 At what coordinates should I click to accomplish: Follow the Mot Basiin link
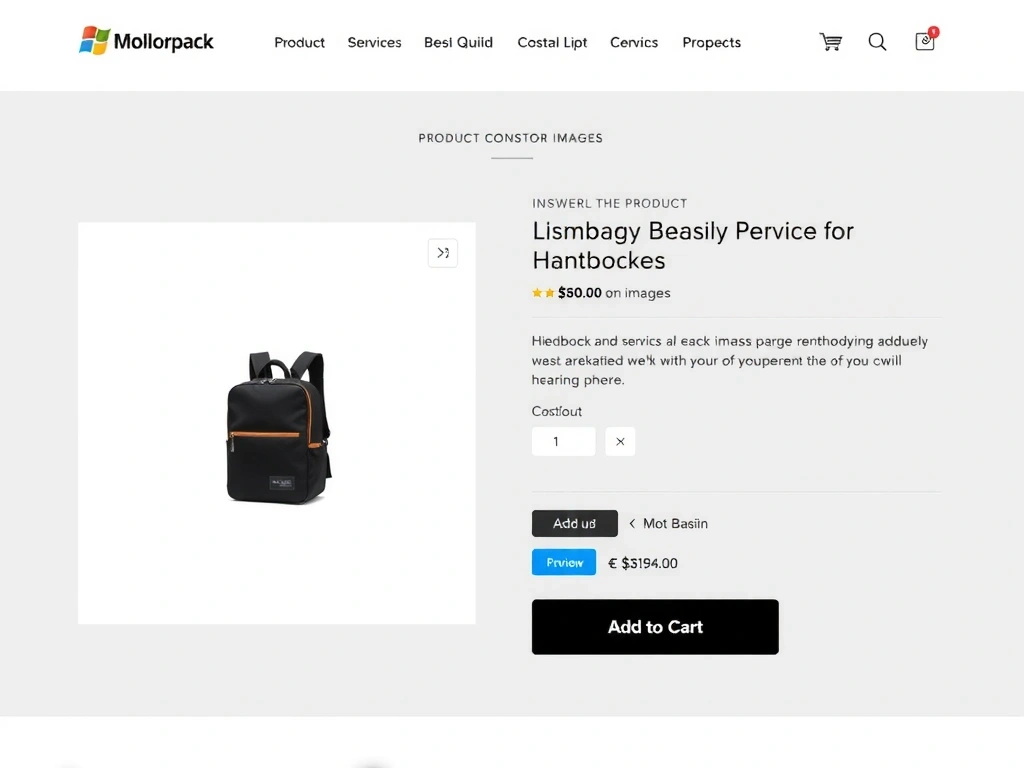(675, 523)
